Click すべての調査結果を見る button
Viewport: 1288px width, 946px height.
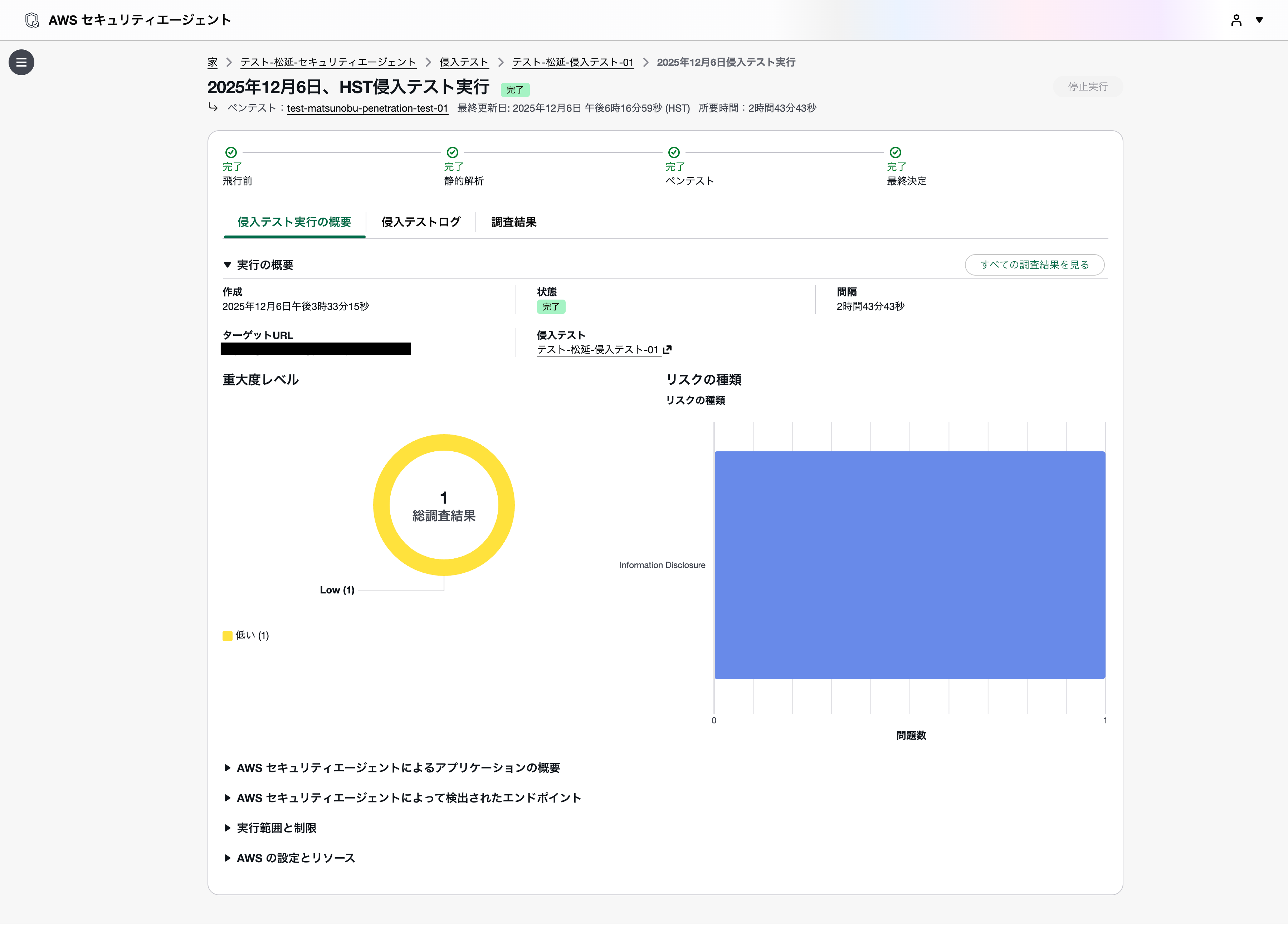pos(1034,265)
